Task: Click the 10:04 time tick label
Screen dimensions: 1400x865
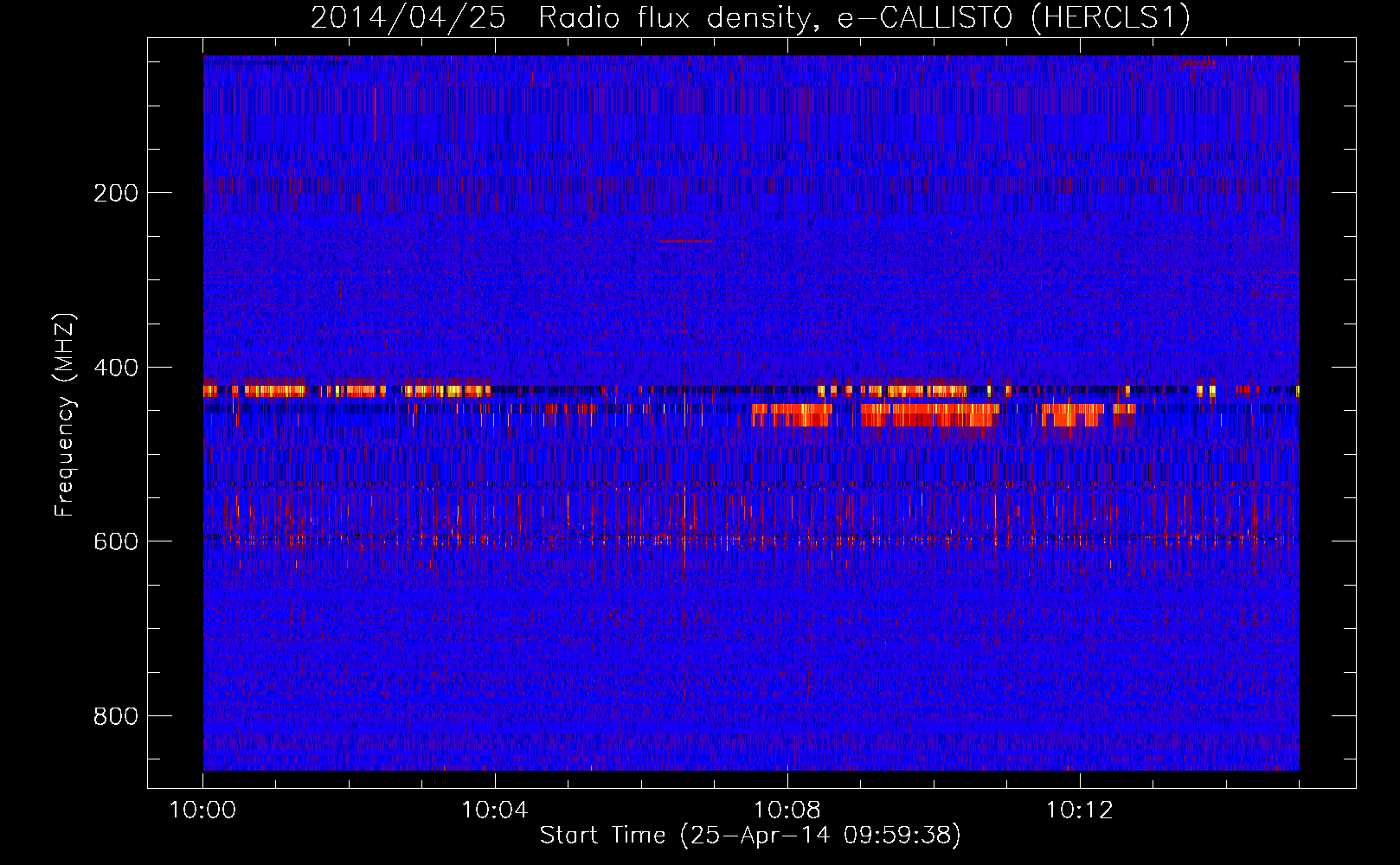Action: tap(495, 811)
